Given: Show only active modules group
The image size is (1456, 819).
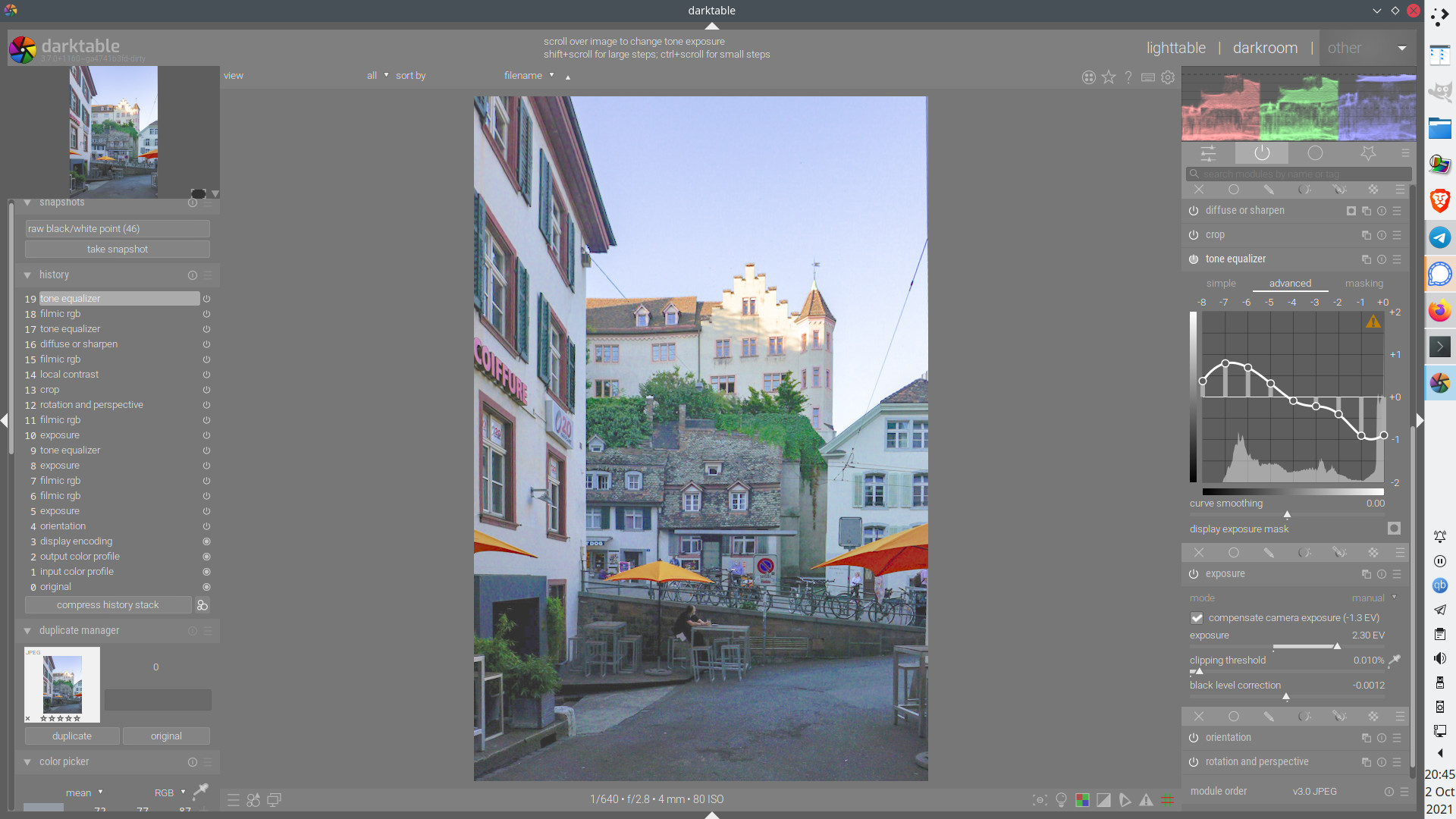Looking at the screenshot, I should 1261,153.
